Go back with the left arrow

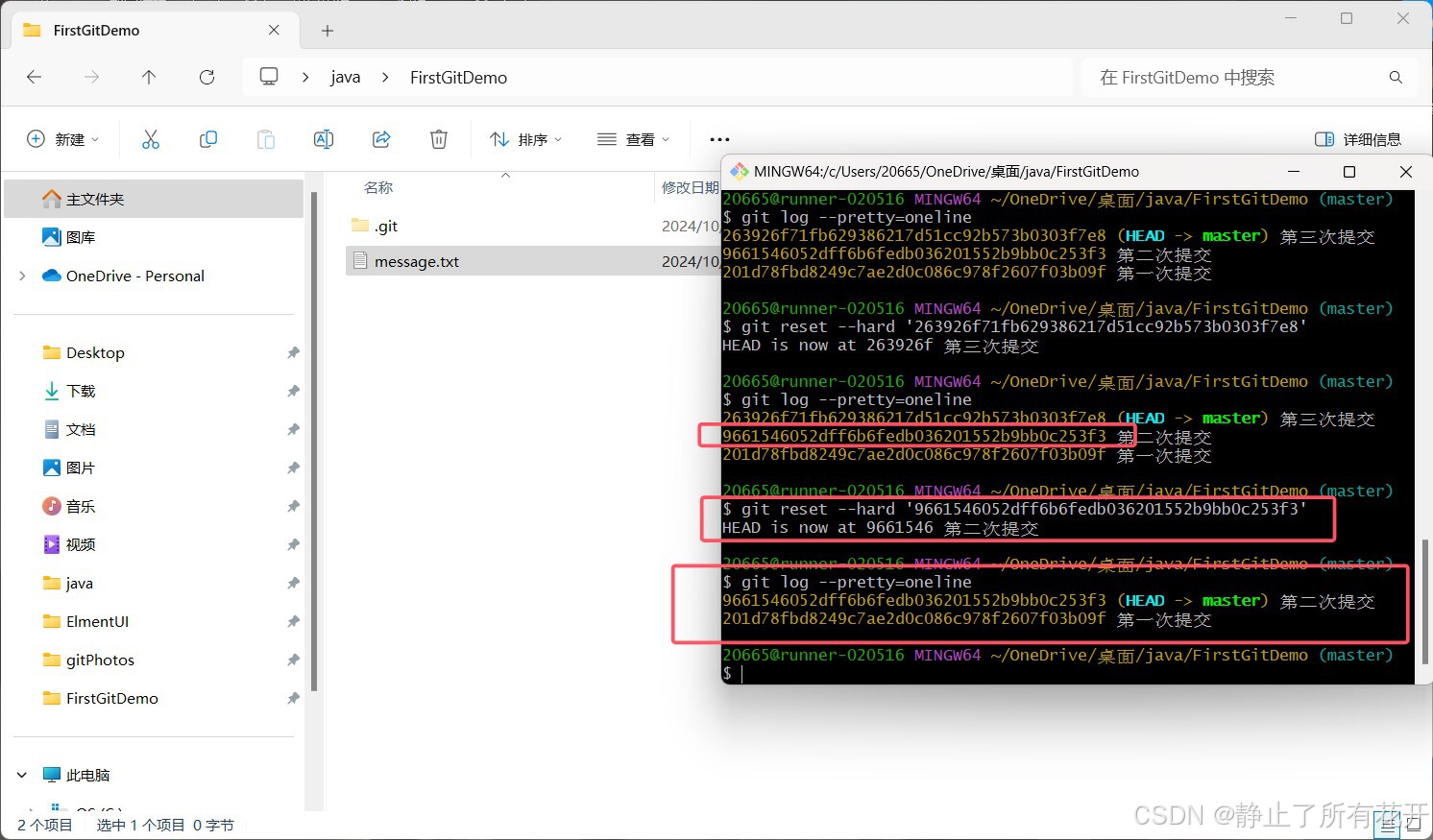point(35,77)
